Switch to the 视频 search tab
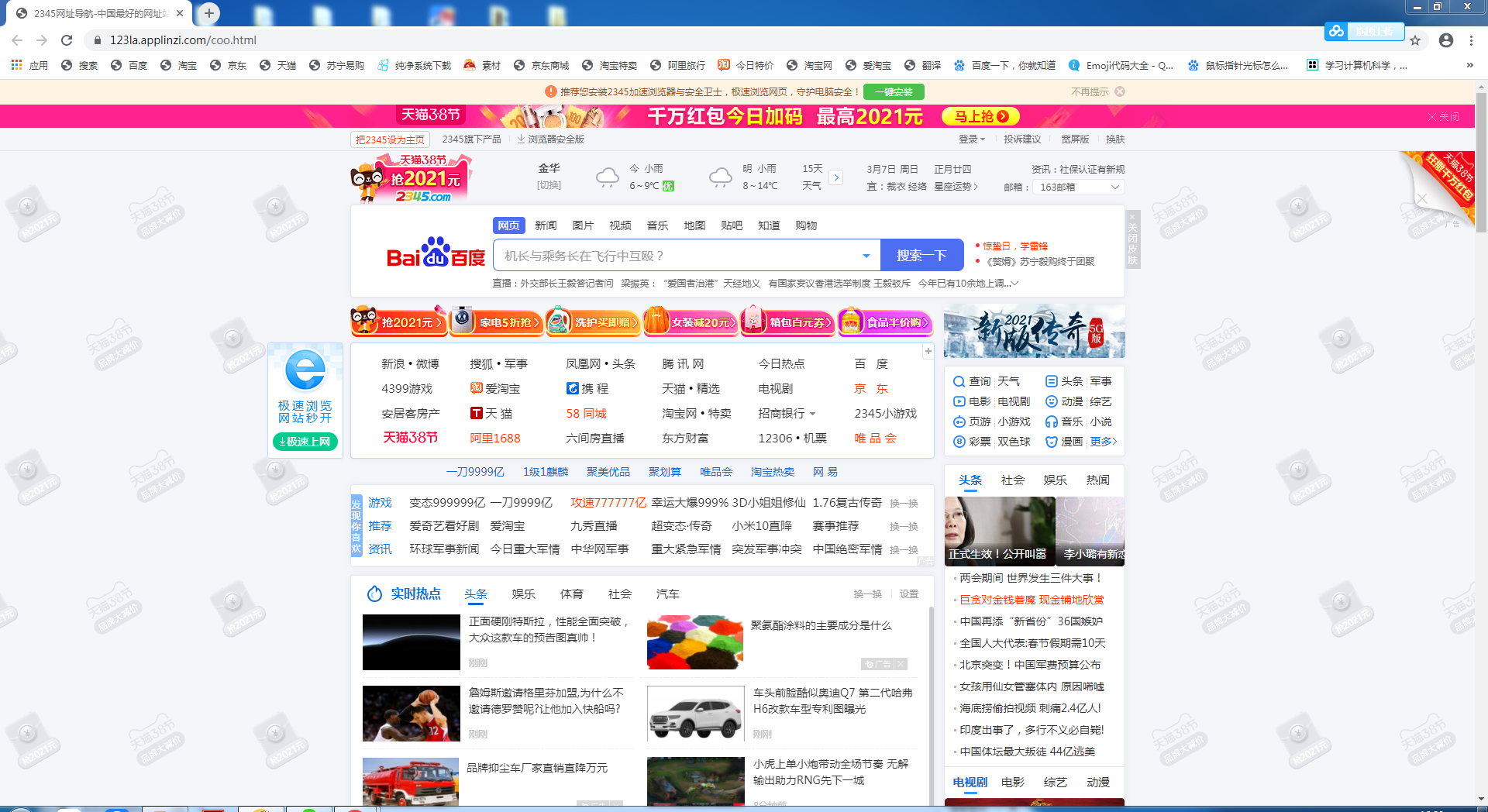The image size is (1488, 812). coord(620,225)
